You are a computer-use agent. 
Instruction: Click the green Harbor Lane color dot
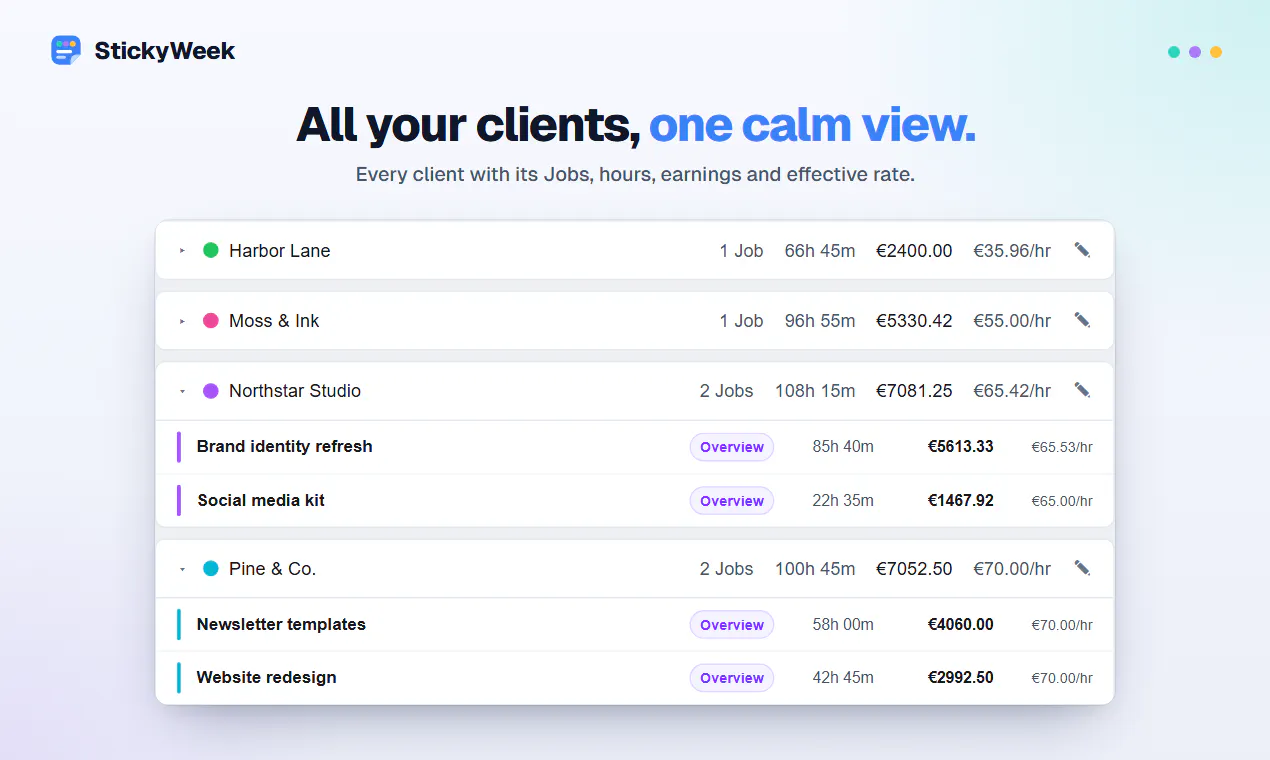tap(211, 250)
